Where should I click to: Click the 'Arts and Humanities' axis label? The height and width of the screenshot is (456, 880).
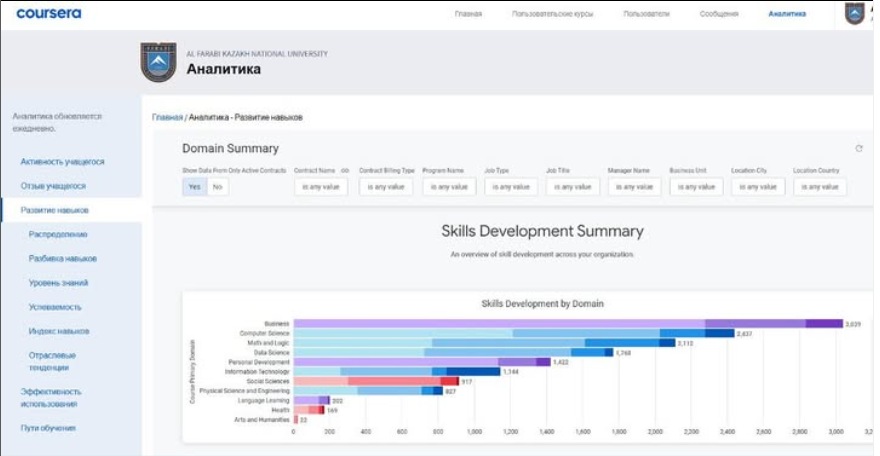(262, 420)
